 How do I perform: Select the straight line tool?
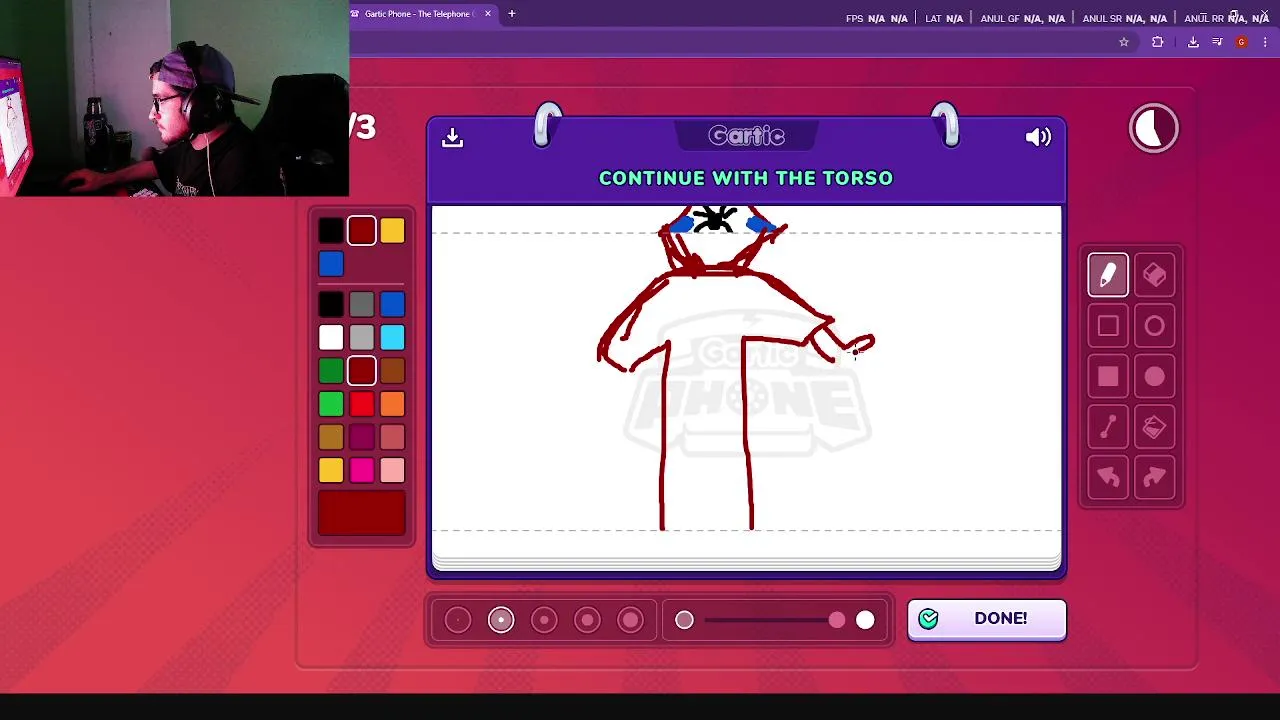(x=1108, y=428)
